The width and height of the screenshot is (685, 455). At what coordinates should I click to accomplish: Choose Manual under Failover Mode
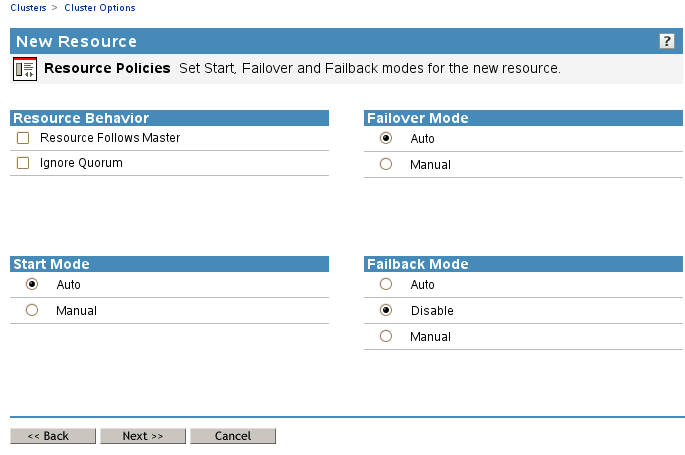[x=386, y=165]
